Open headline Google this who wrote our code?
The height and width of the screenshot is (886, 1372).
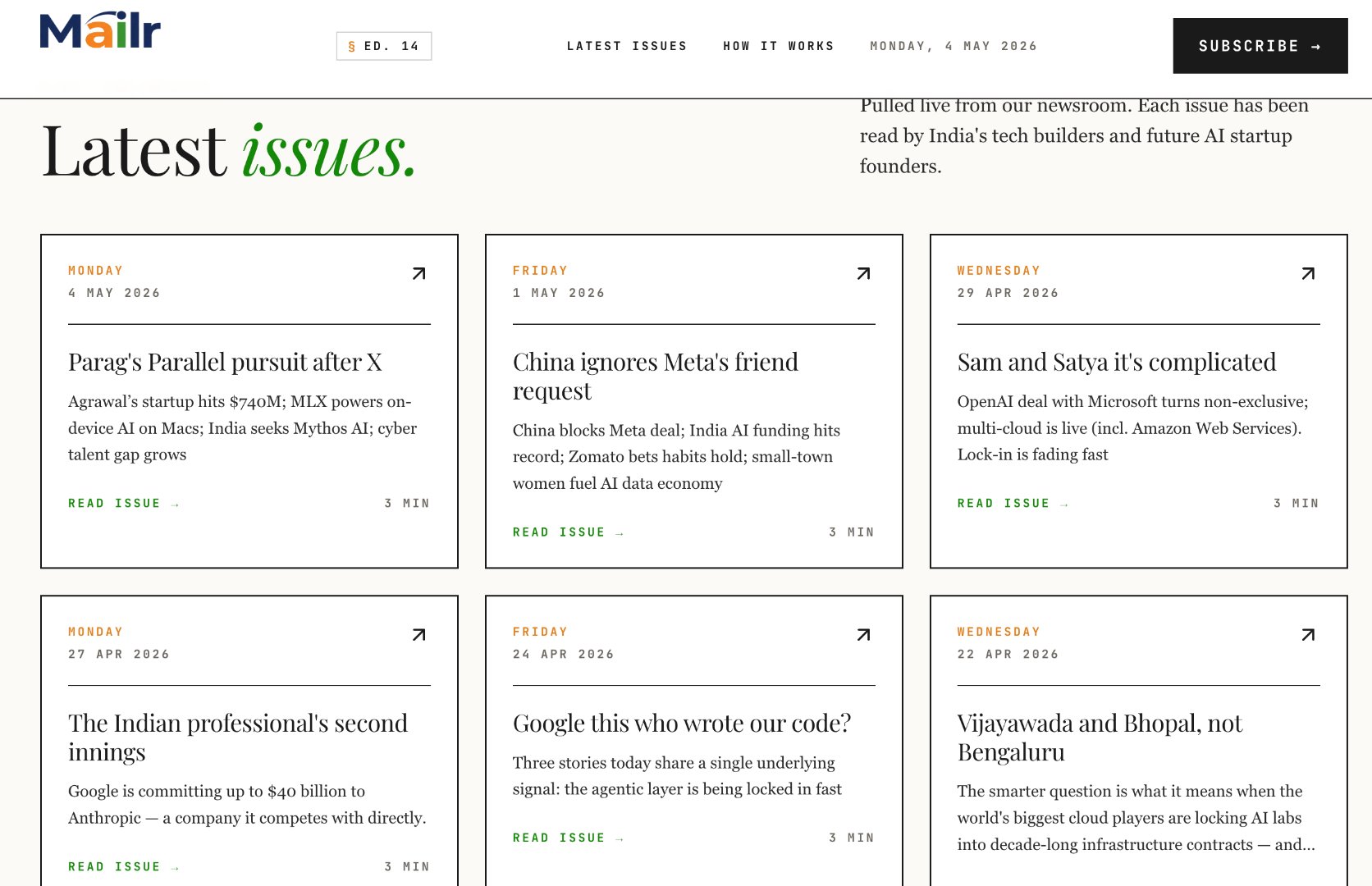pos(682,723)
